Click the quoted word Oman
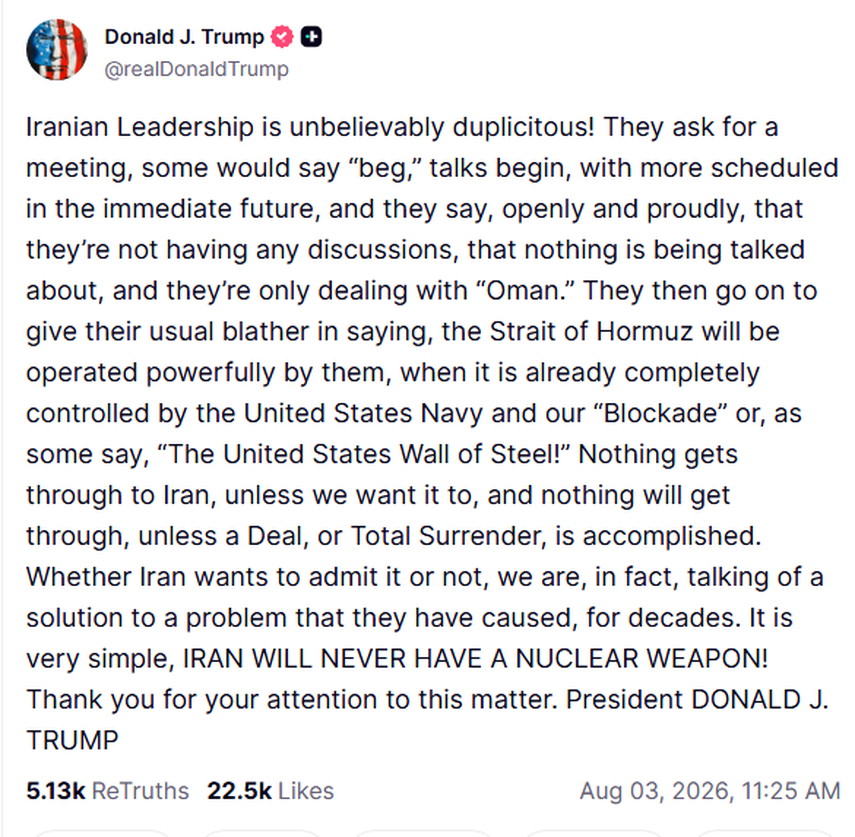The height and width of the screenshot is (837, 855). [x=527, y=290]
